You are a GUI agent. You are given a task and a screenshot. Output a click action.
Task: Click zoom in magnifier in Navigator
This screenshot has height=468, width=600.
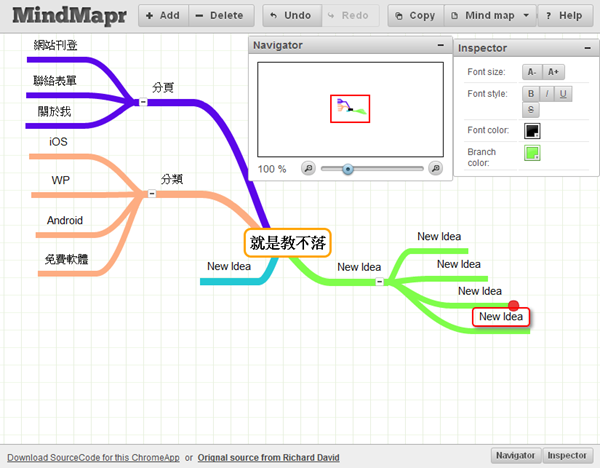click(x=435, y=168)
